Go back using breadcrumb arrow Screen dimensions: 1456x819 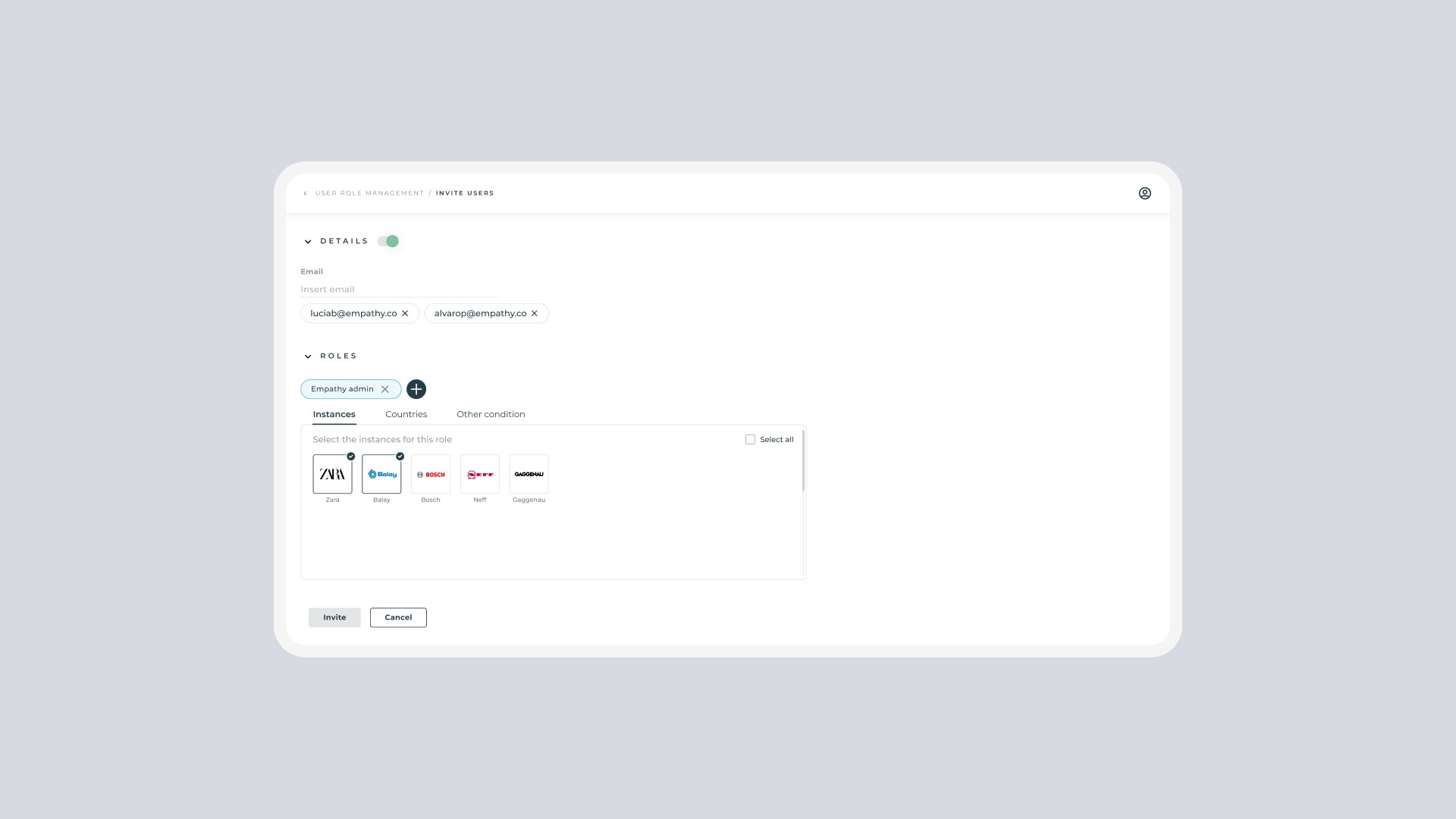tap(306, 193)
